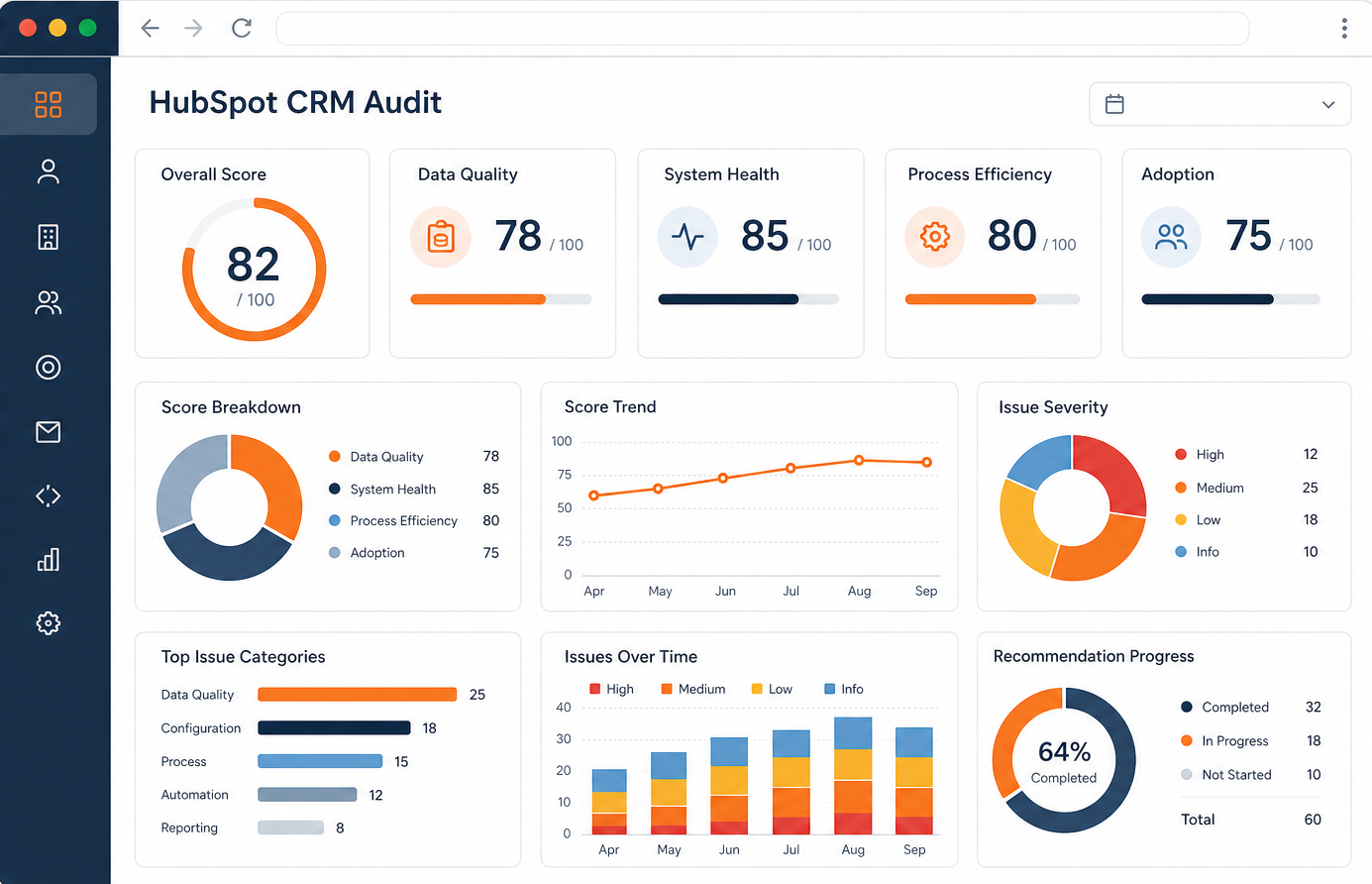The height and width of the screenshot is (884, 1372).
Task: Click the browser forward arrow
Action: [193, 28]
